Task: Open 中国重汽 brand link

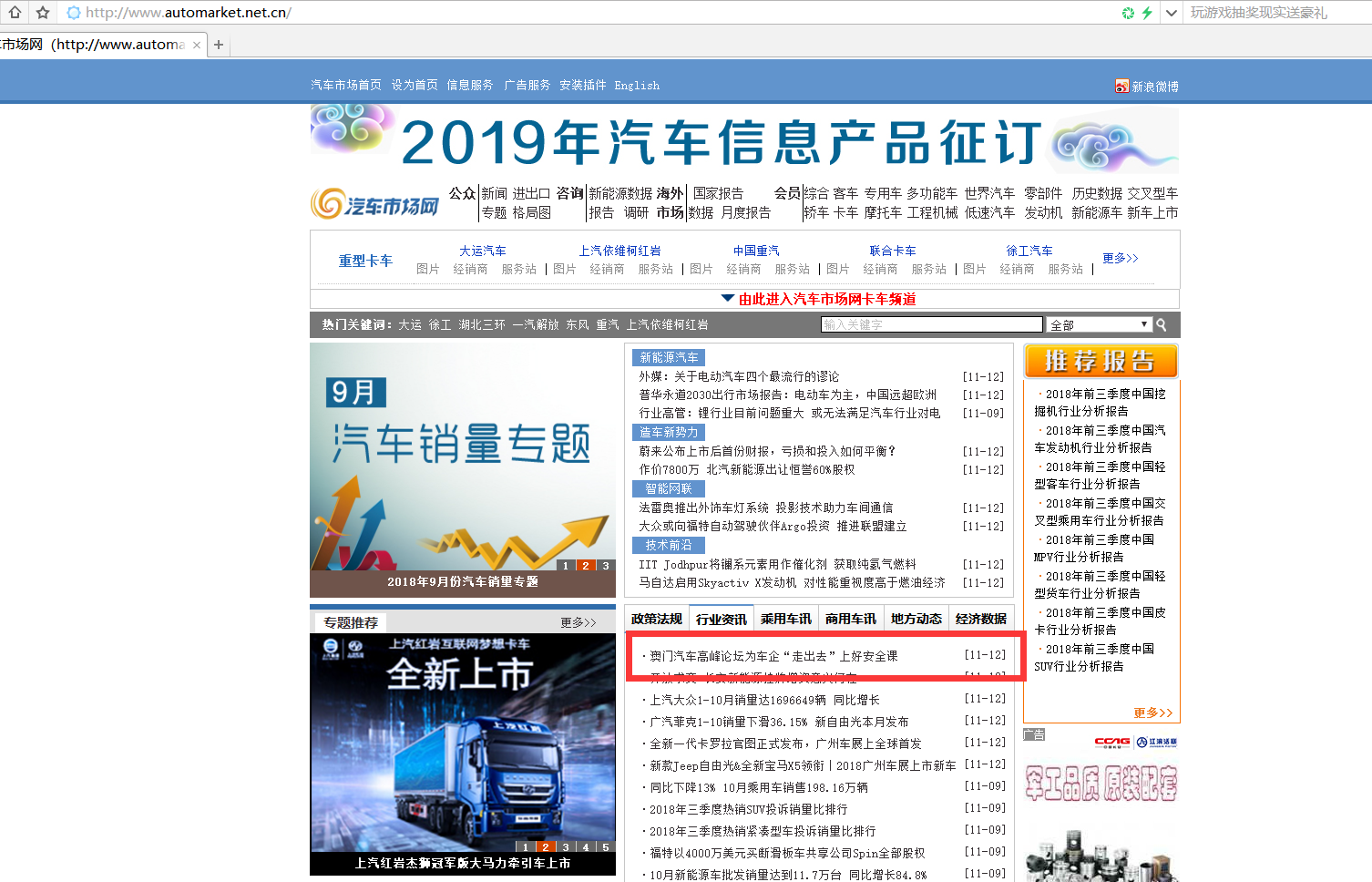Action: click(x=756, y=251)
